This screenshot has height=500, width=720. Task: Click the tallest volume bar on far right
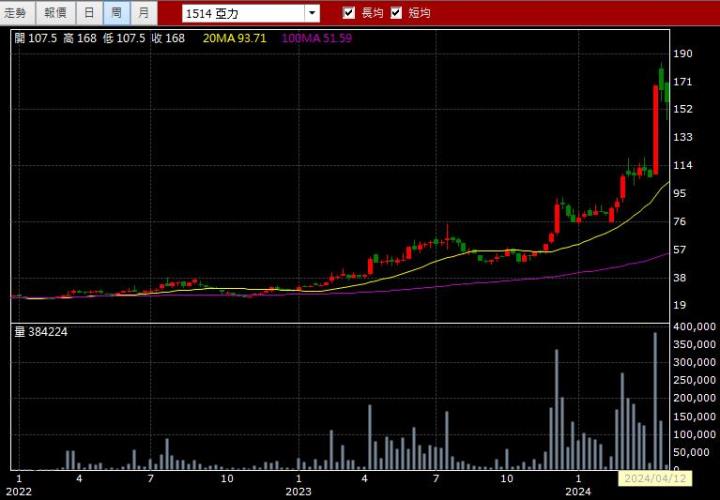click(655, 401)
